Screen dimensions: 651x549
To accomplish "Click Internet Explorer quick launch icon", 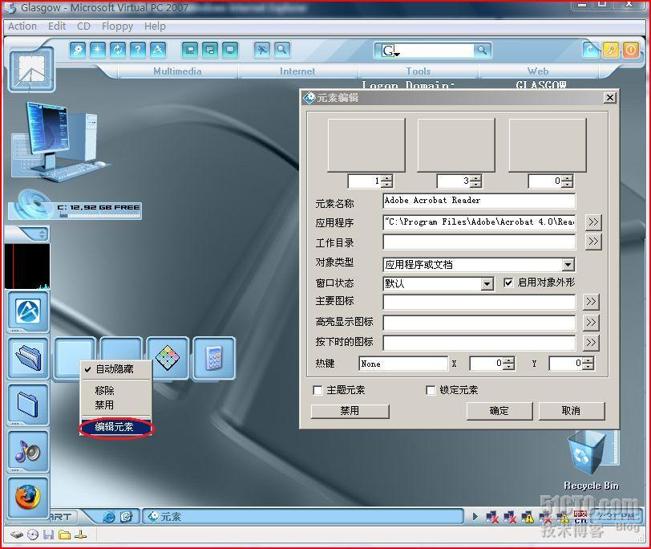I will [109, 517].
